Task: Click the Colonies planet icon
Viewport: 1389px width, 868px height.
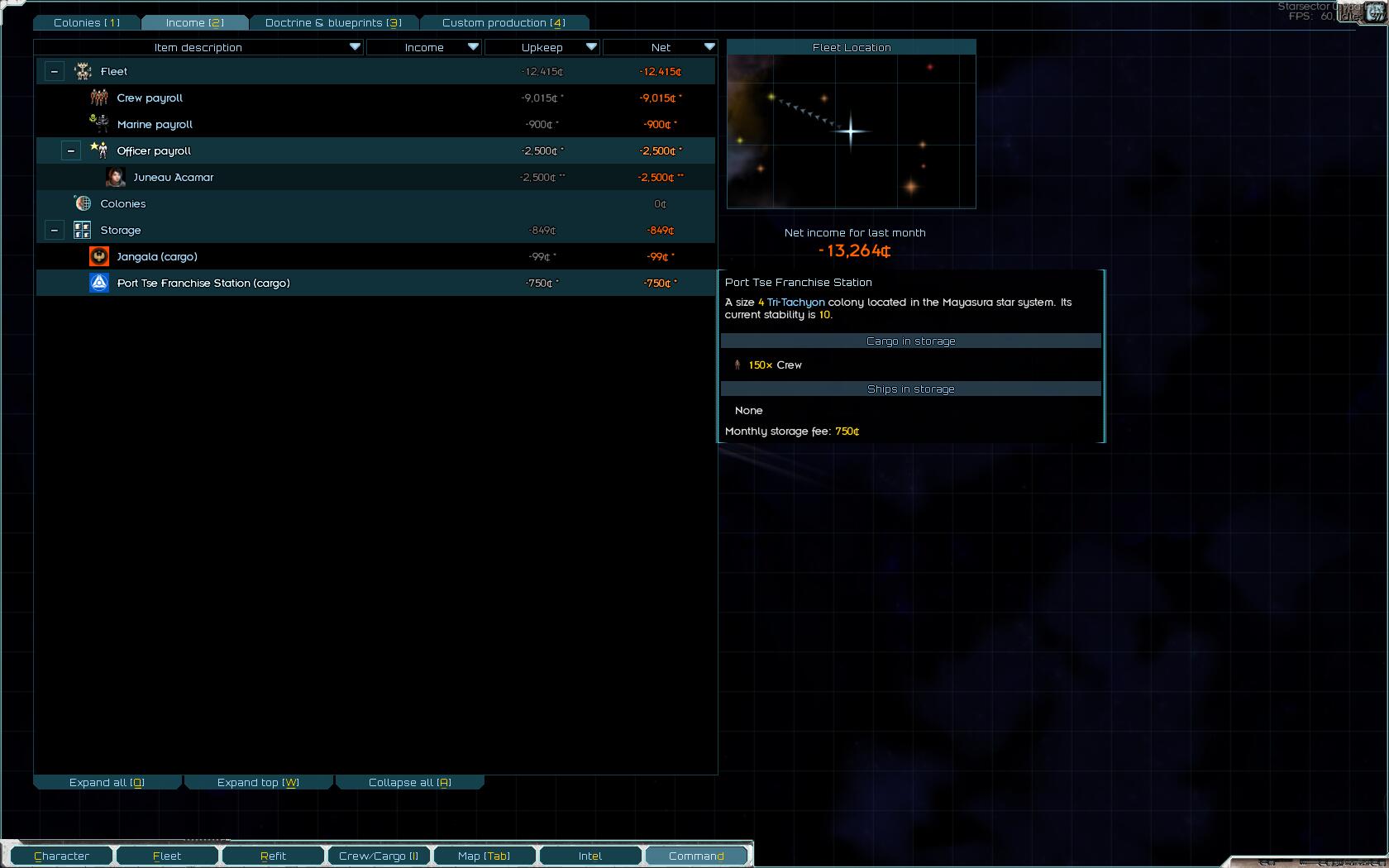Action: 83,203
